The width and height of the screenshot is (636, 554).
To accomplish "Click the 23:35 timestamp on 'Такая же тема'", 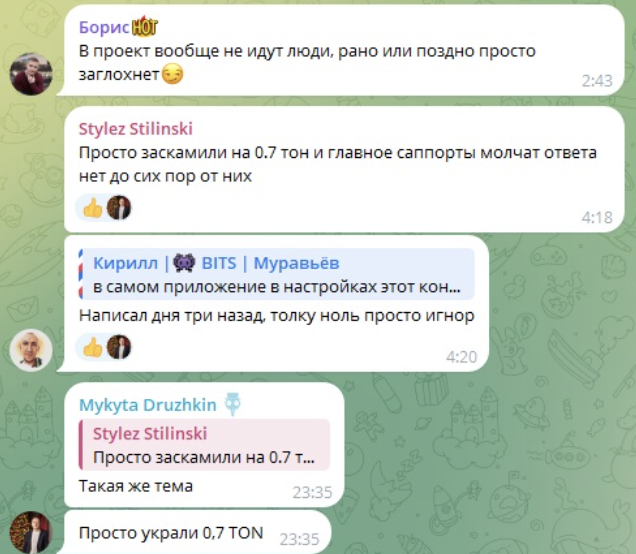I will pyautogui.click(x=312, y=492).
